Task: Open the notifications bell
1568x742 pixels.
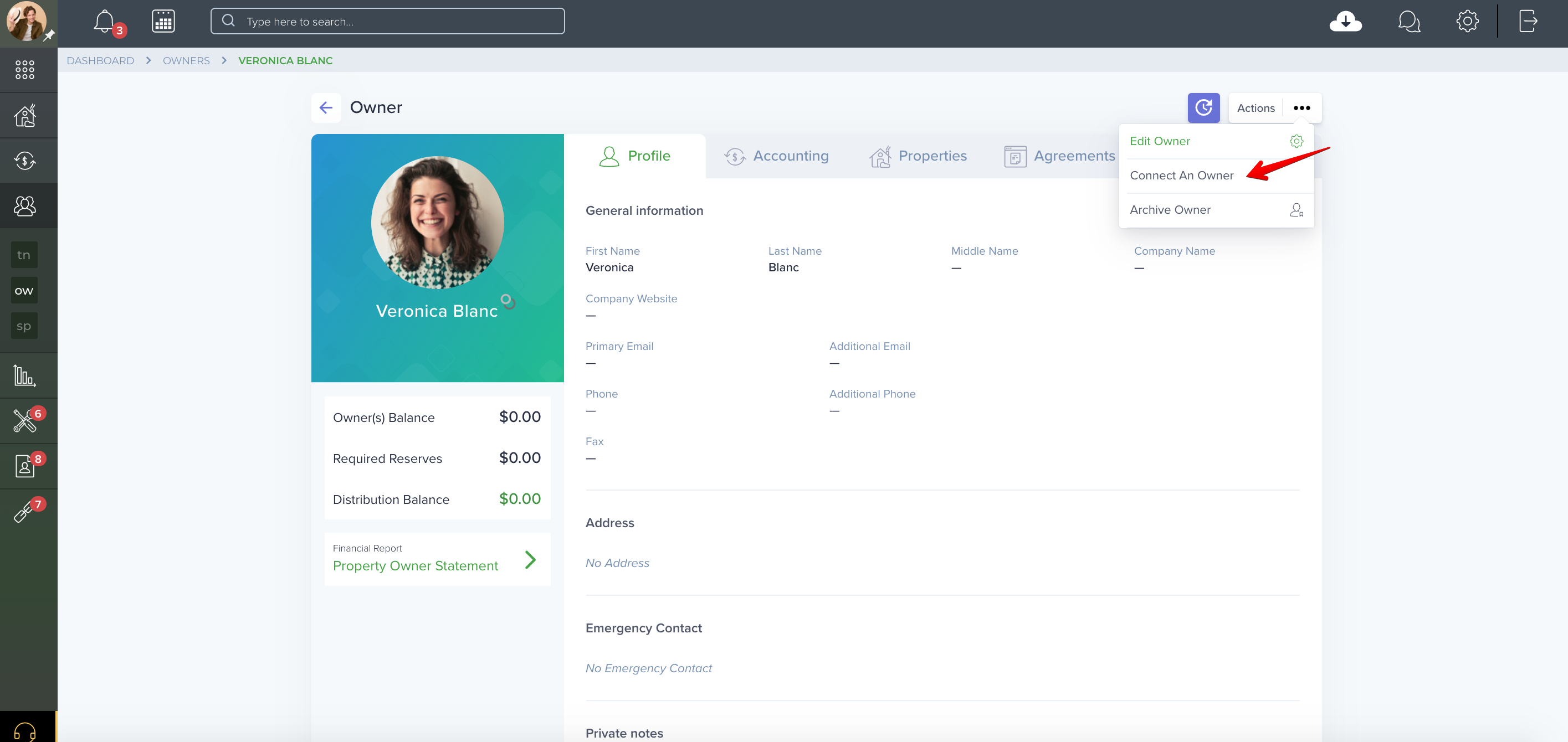Action: click(x=105, y=21)
